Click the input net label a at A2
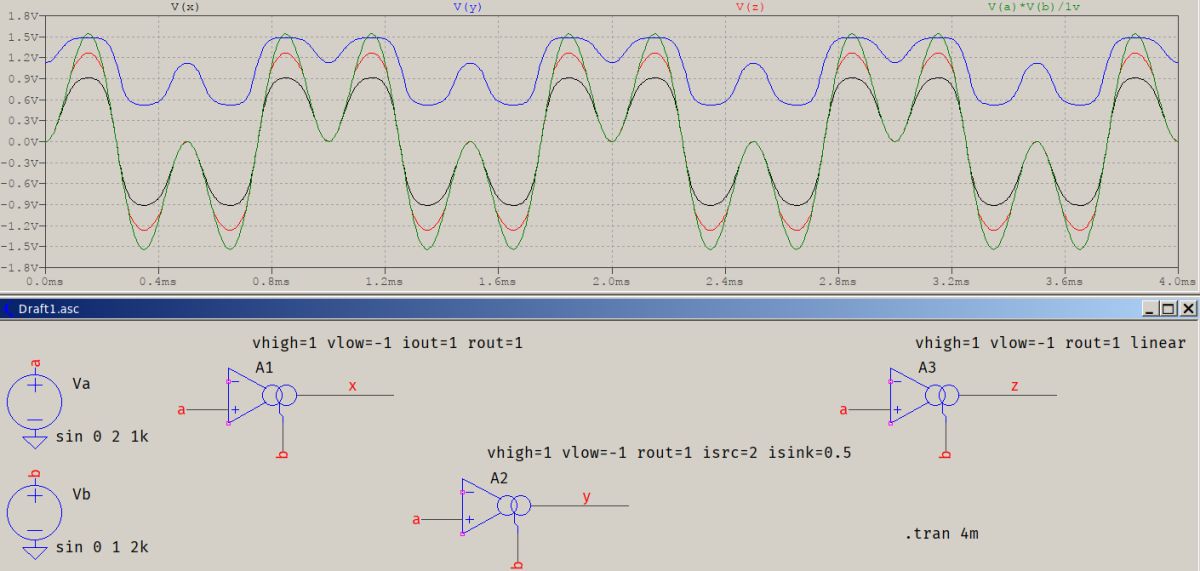Image resolution: width=1200 pixels, height=571 pixels. [x=417, y=519]
